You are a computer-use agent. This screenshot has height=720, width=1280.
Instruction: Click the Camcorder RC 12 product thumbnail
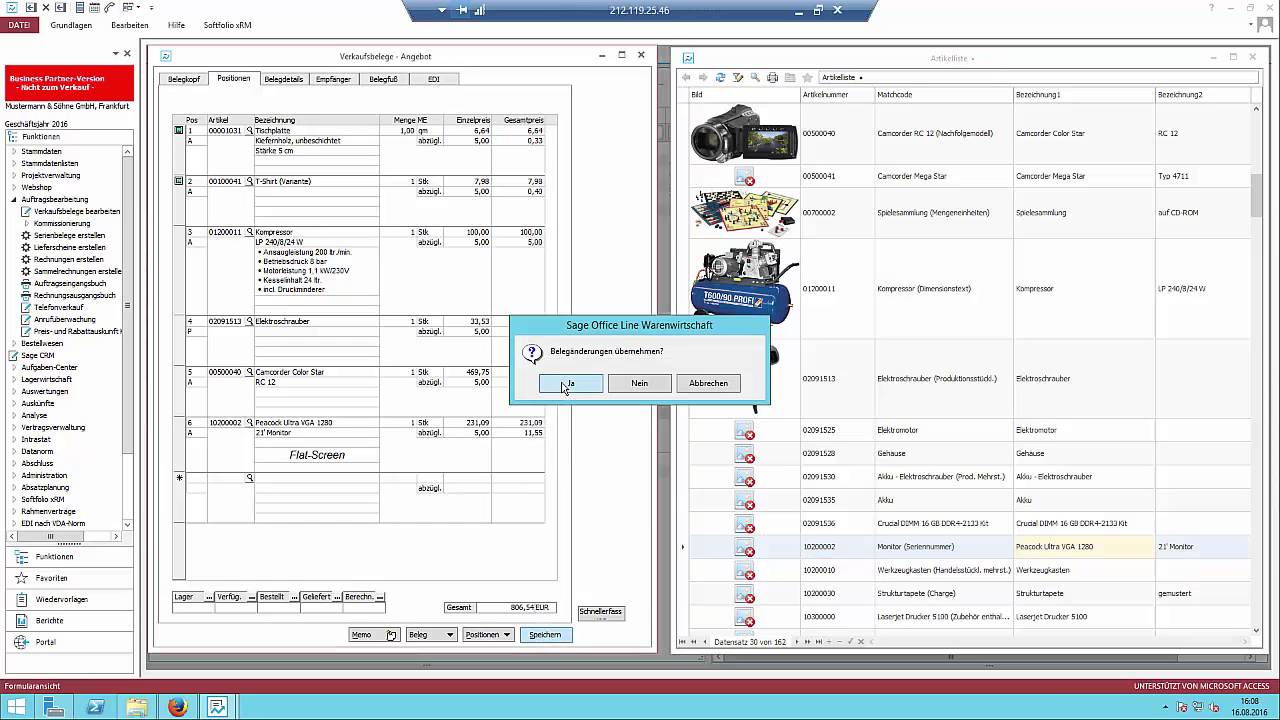click(x=744, y=133)
